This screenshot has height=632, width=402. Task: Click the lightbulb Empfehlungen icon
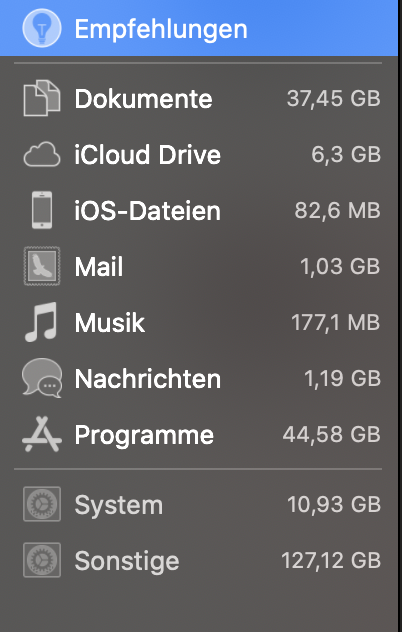[42, 28]
